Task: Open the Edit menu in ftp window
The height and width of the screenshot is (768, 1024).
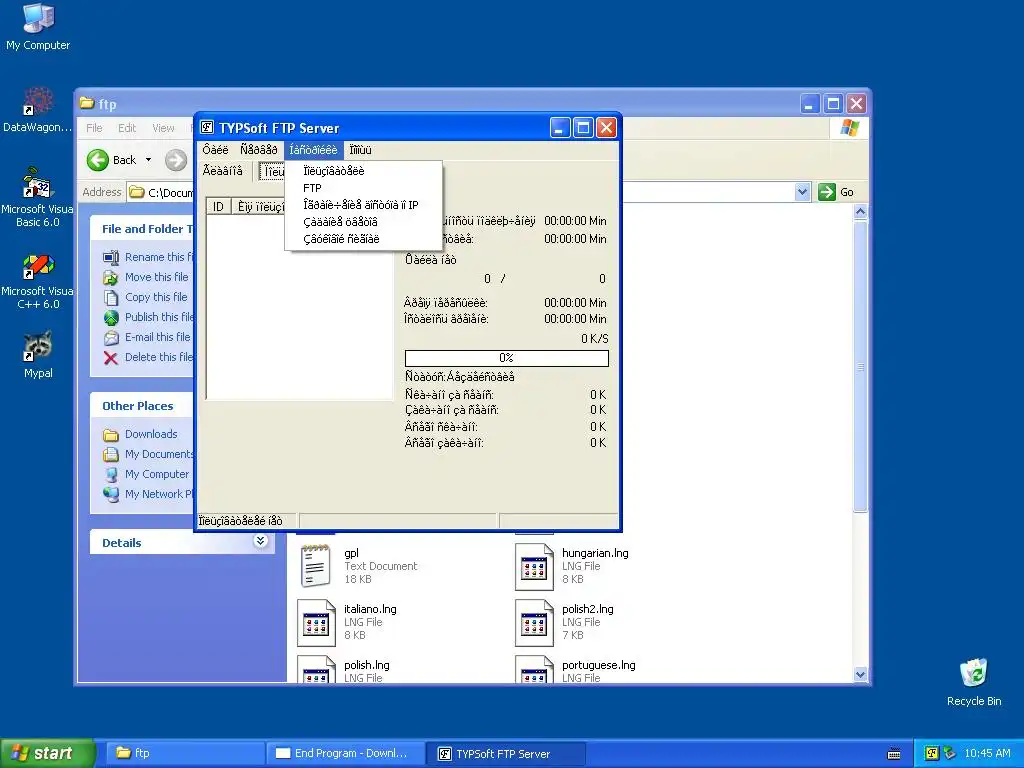Action: (x=127, y=128)
